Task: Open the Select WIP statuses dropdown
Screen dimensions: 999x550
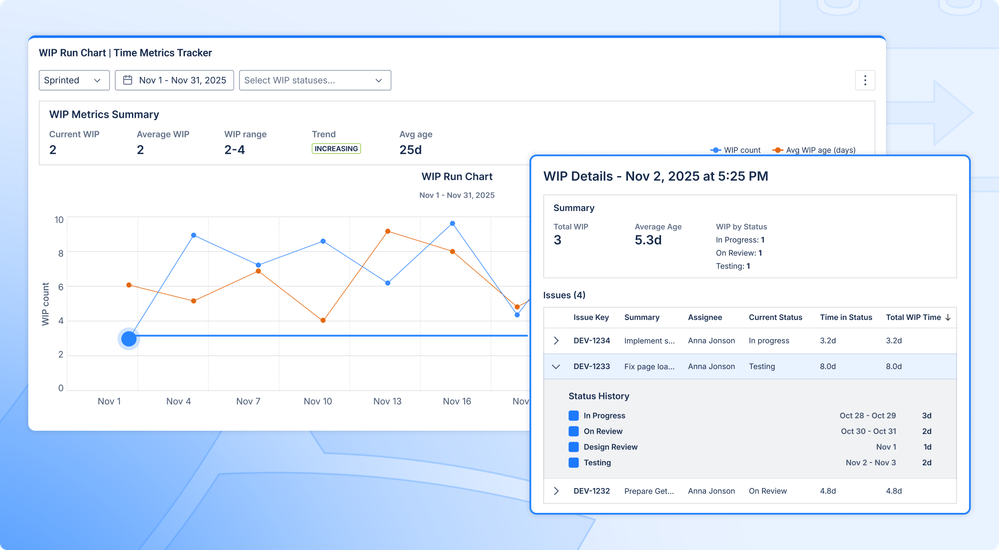Action: (315, 80)
